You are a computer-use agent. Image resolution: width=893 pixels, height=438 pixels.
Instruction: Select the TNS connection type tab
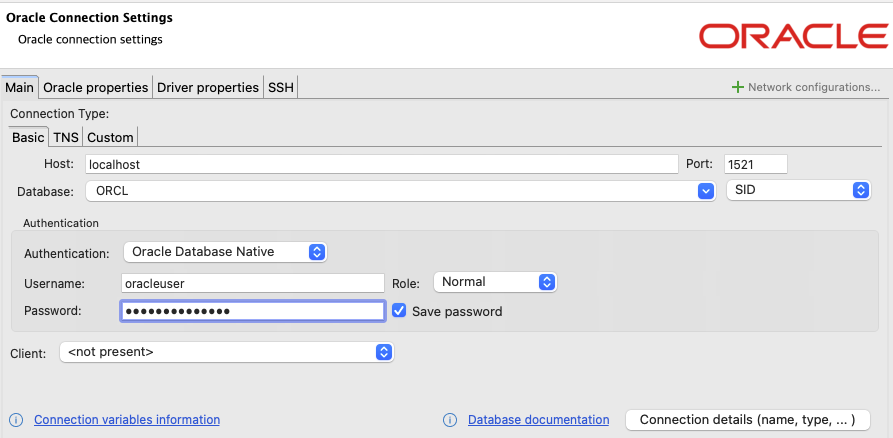coord(66,137)
